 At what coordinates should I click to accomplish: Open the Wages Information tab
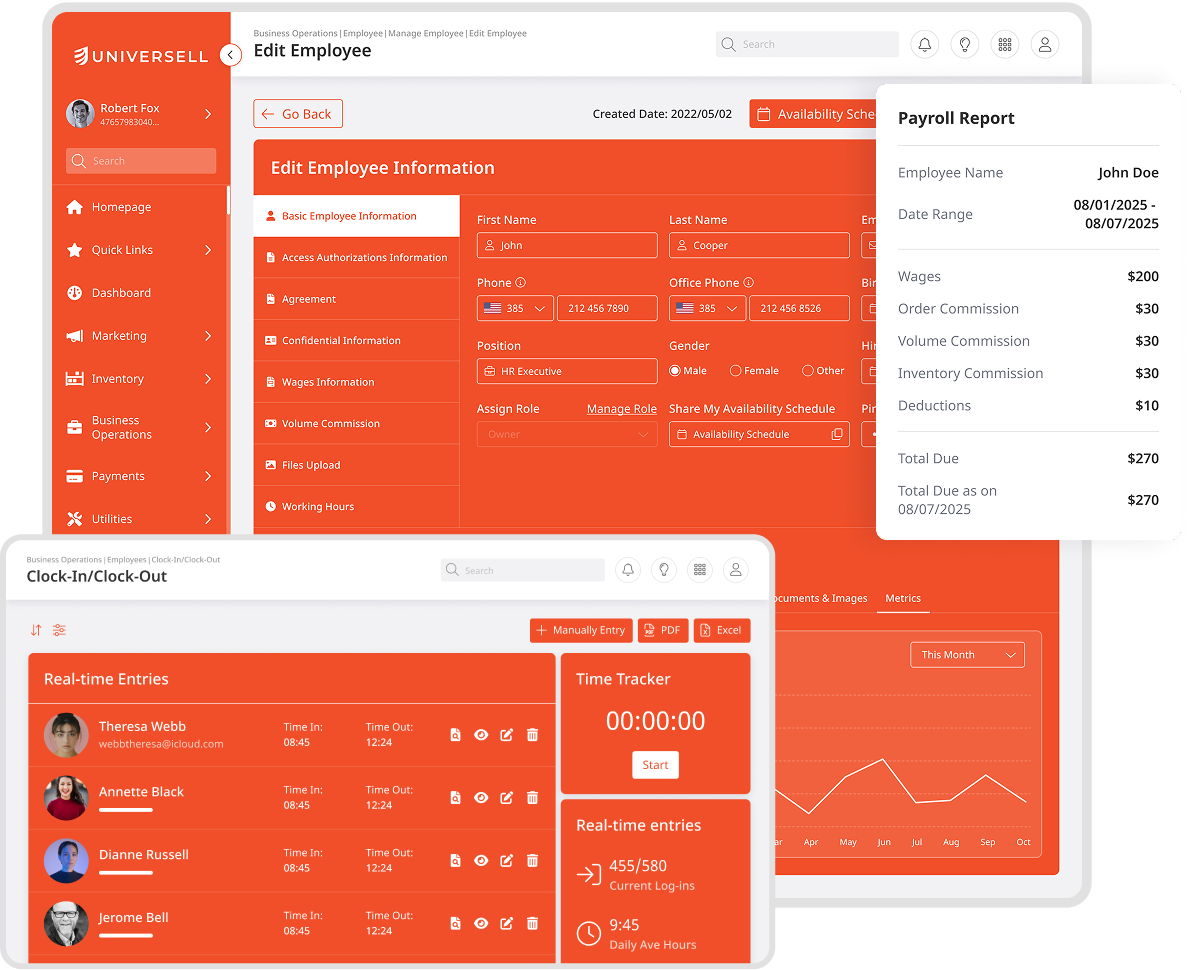[356, 382]
